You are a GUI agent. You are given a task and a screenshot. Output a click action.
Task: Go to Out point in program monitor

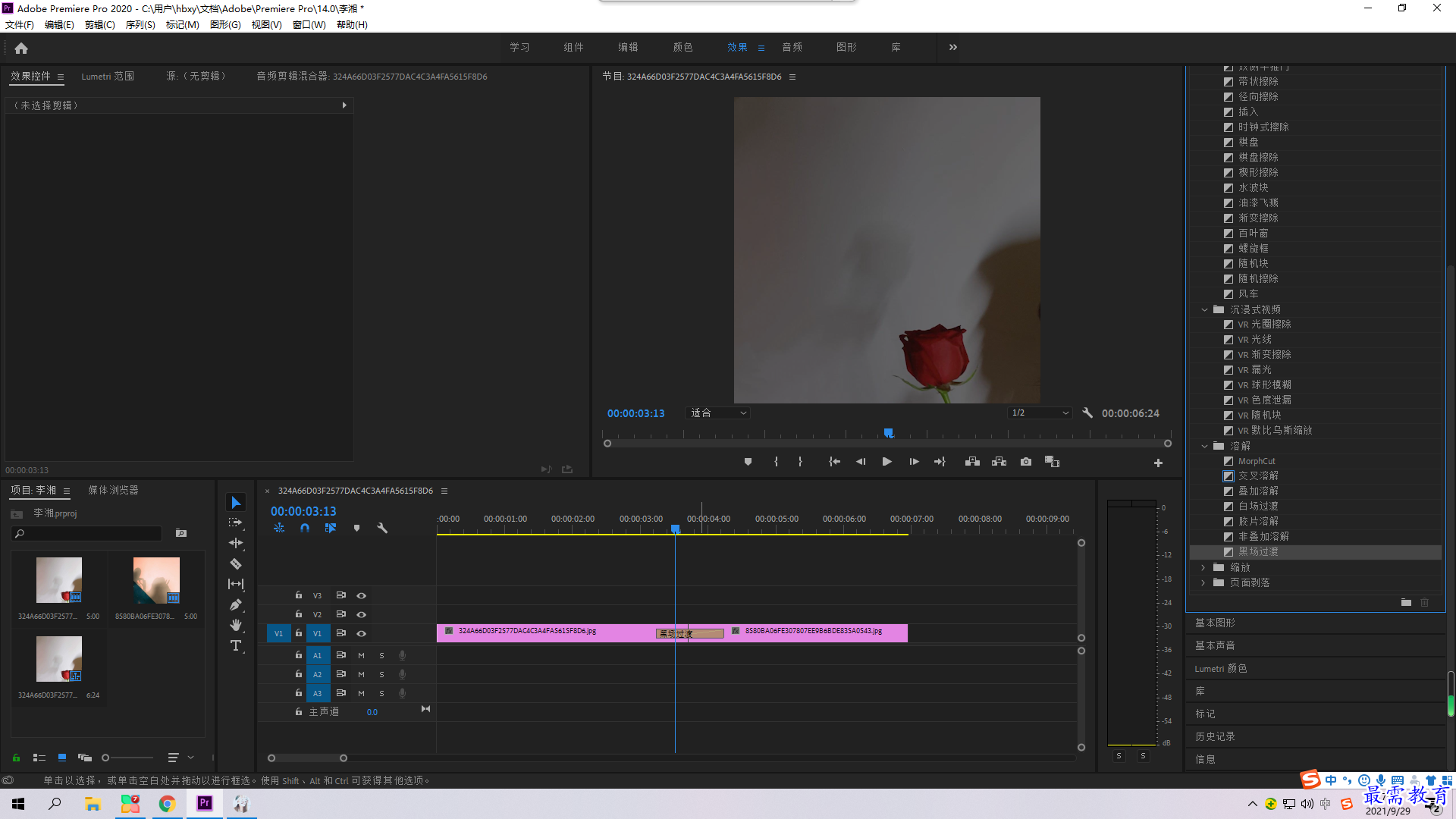tap(940, 462)
